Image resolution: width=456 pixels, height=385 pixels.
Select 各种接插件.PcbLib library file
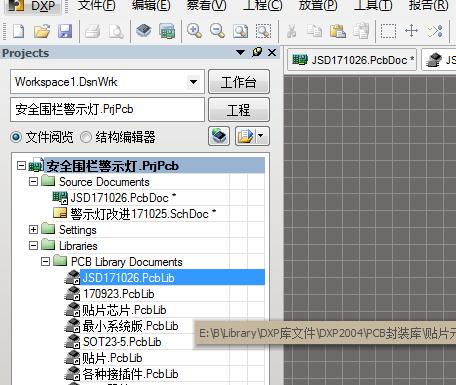pos(130,374)
